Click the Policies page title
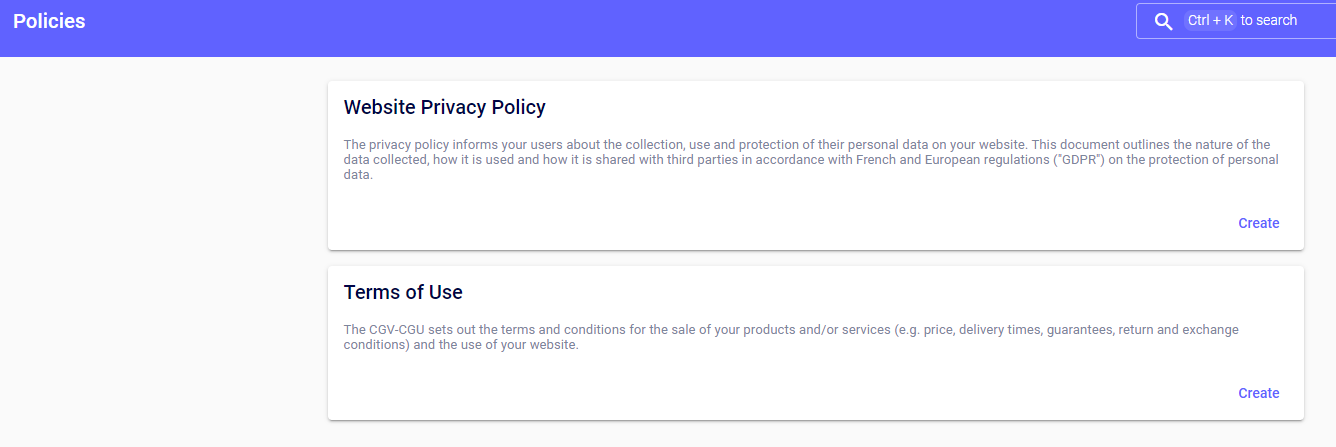This screenshot has width=1336, height=447. [x=49, y=21]
